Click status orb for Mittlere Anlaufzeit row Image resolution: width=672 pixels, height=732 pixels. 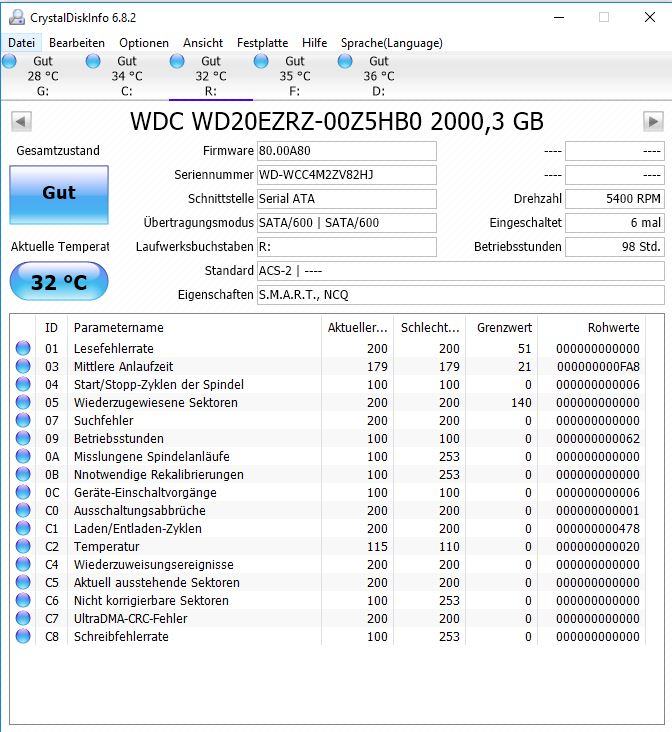coord(23,366)
